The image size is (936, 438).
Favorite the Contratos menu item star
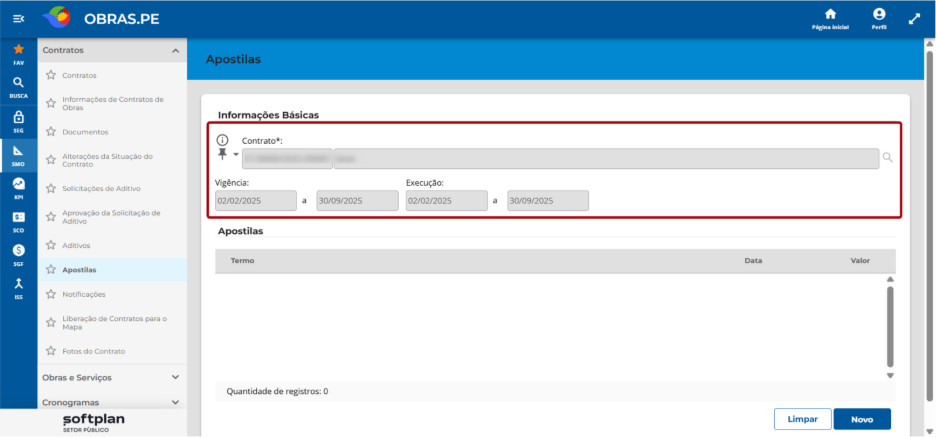tap(51, 75)
